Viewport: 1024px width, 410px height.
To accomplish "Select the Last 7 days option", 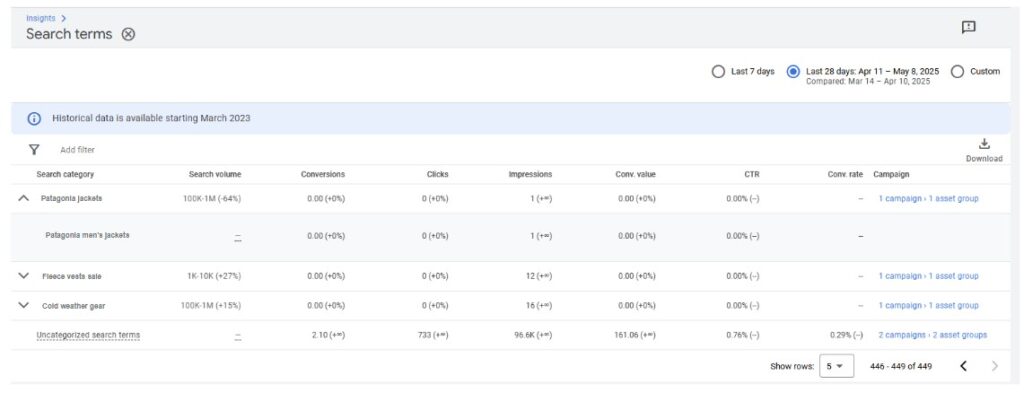I will tap(717, 72).
